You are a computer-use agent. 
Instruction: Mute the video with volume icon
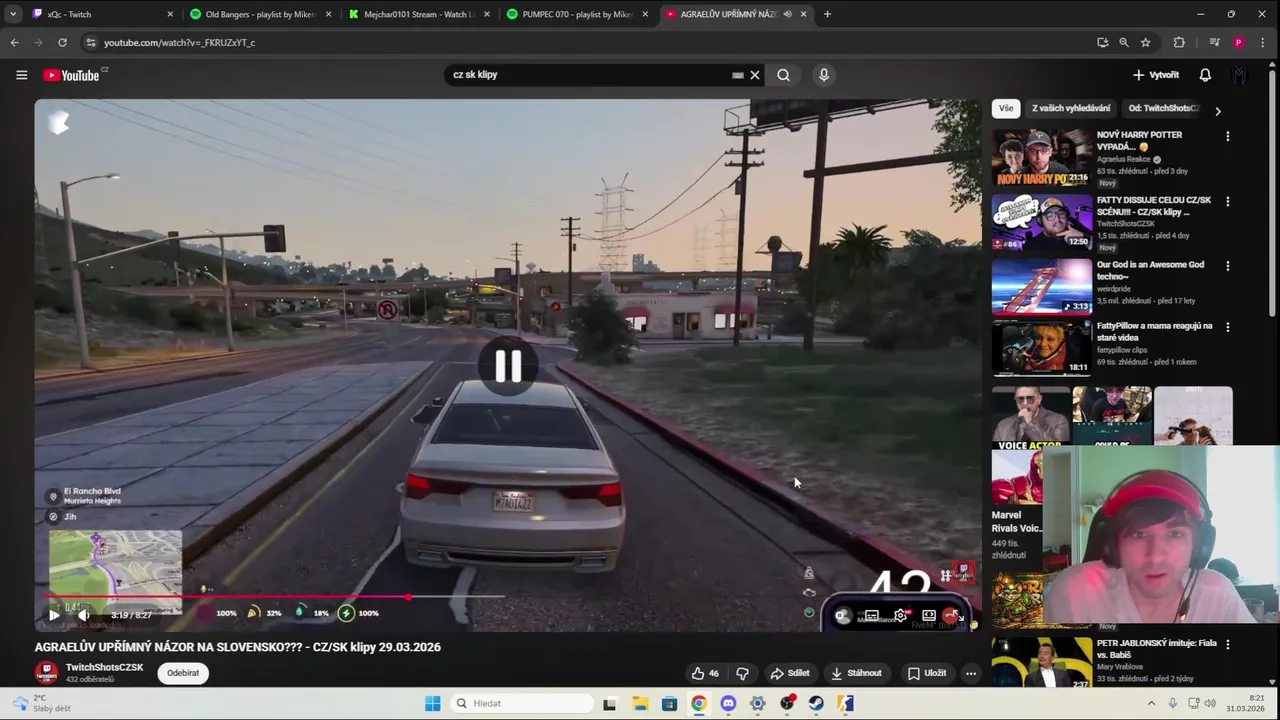point(85,614)
